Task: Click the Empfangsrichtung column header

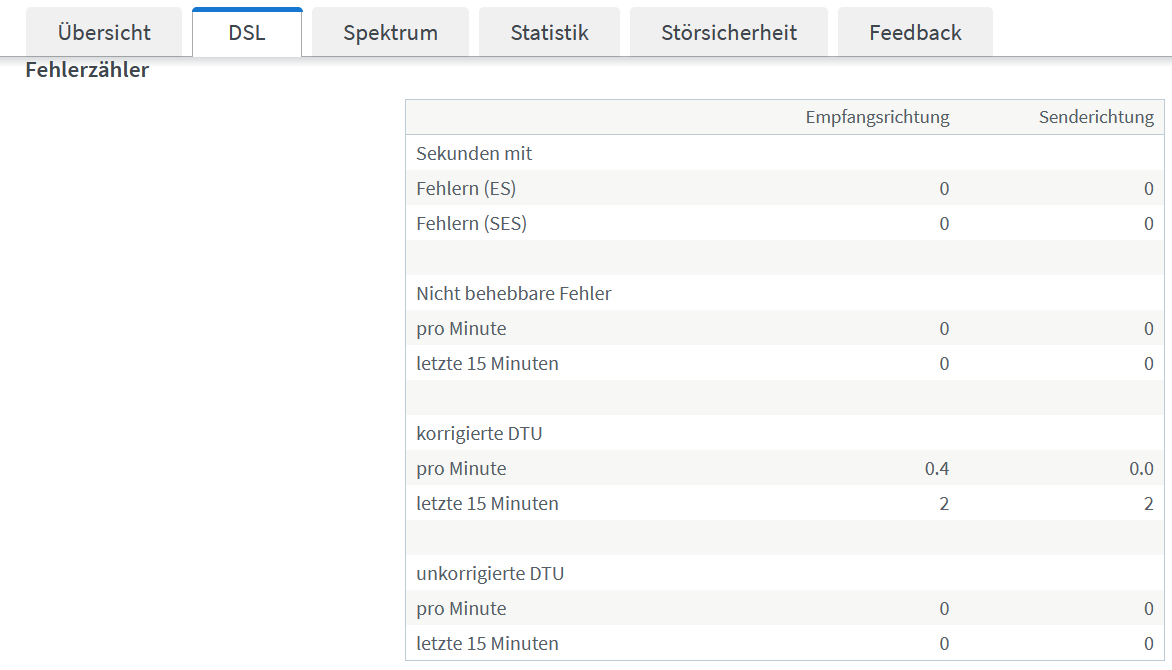Action: (x=878, y=117)
